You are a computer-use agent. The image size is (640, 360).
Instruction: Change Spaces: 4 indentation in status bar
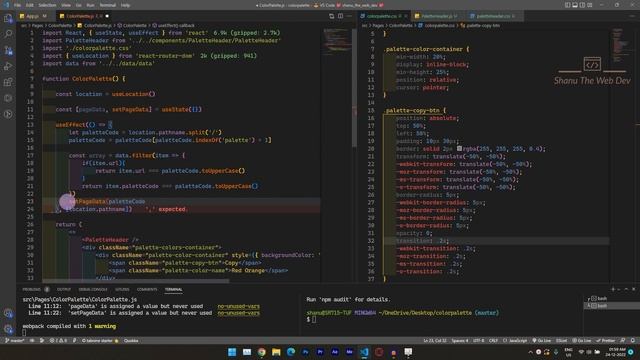[x=460, y=340]
